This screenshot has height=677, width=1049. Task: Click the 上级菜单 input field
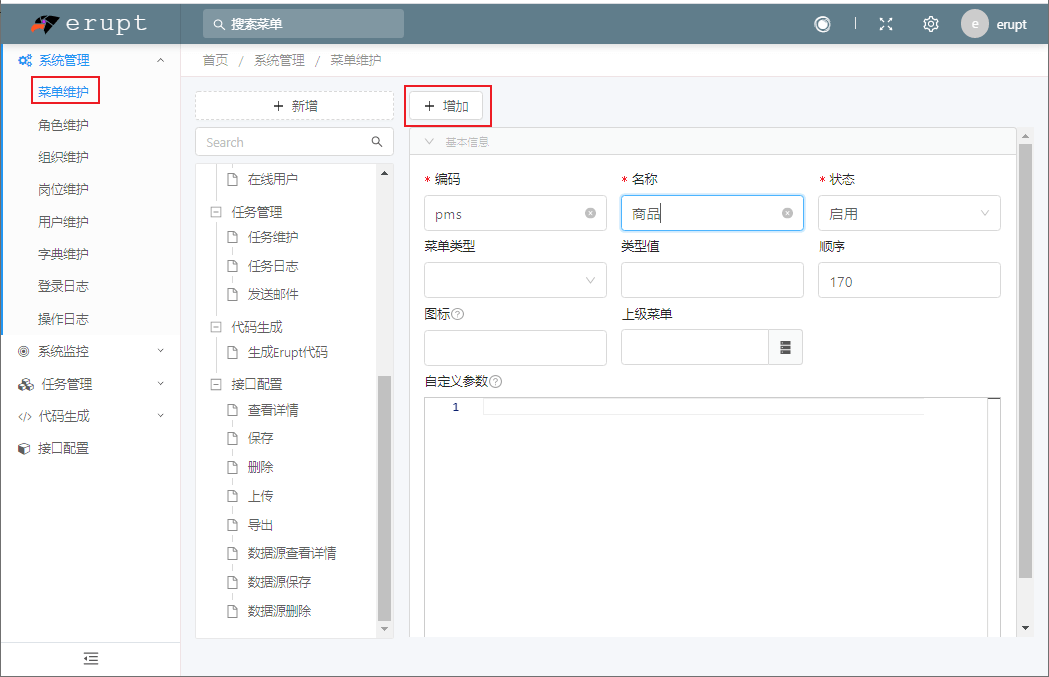[x=694, y=347]
